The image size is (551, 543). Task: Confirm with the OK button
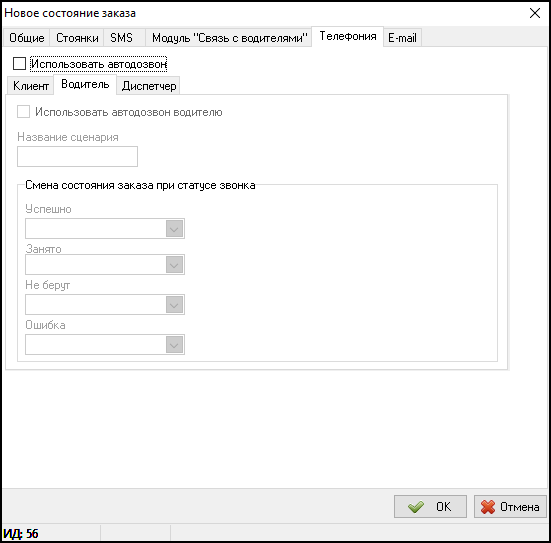coord(430,507)
